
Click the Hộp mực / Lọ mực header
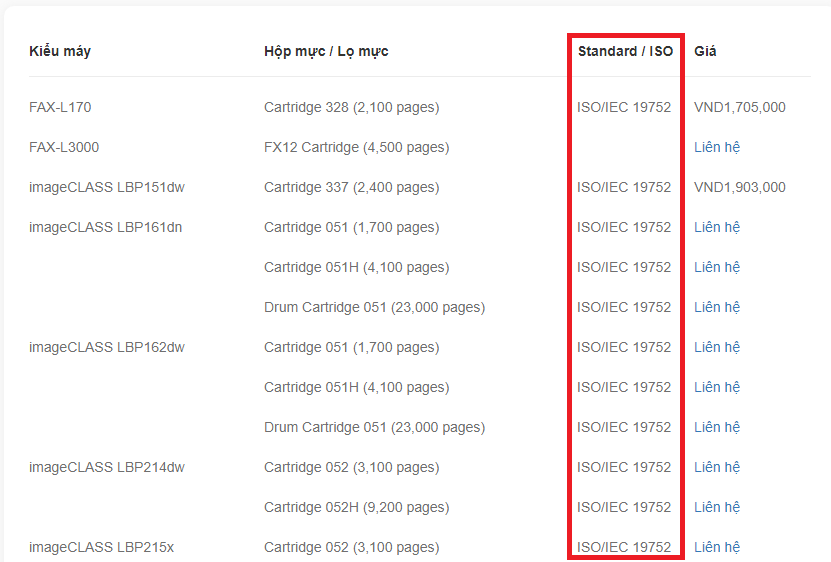coord(326,51)
